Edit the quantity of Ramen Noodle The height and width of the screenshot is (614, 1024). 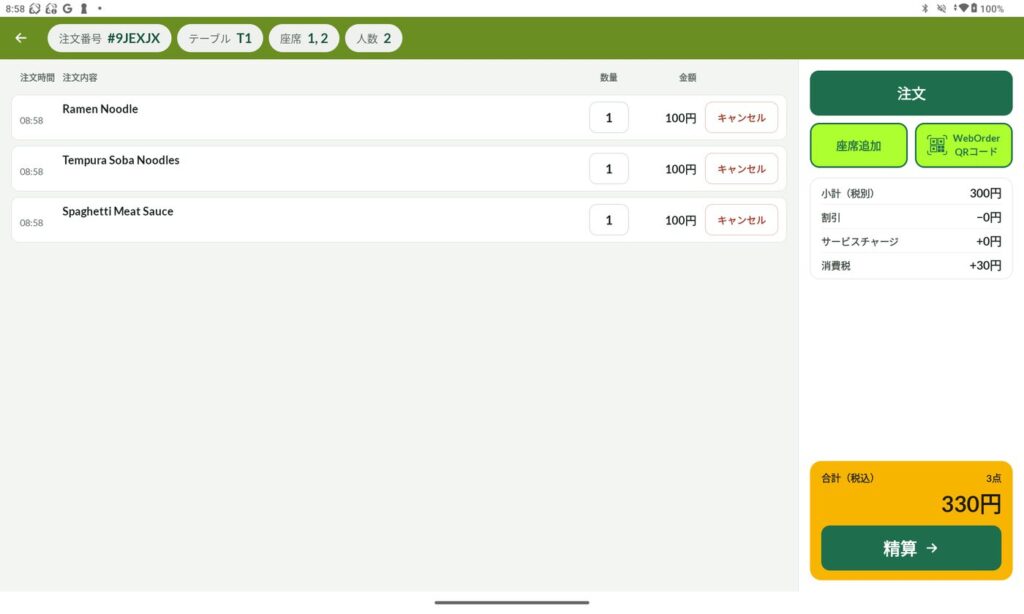(609, 118)
